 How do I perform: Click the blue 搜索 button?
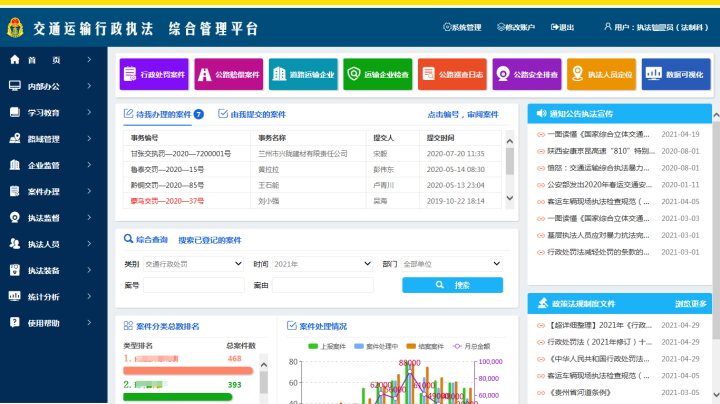tap(452, 285)
